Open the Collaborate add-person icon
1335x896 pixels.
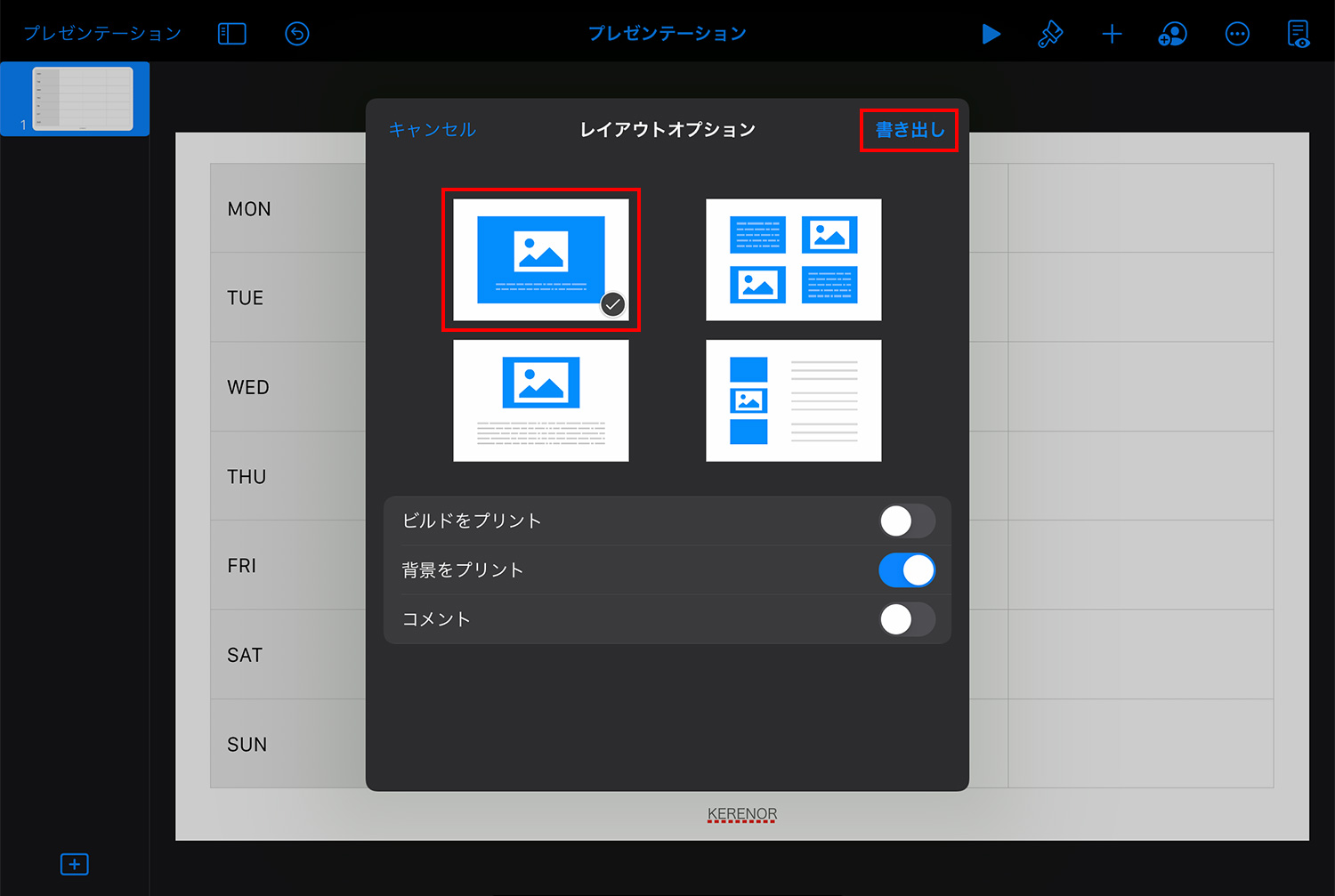point(1172,34)
